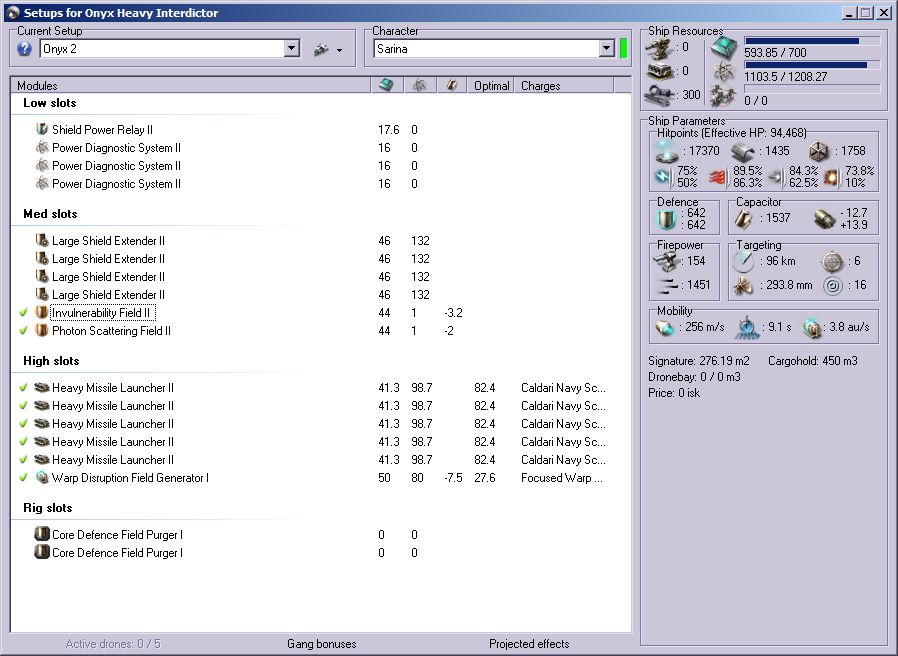Sort by the capacitor column header icon
Viewport: 898px width, 656px height.
tap(452, 85)
